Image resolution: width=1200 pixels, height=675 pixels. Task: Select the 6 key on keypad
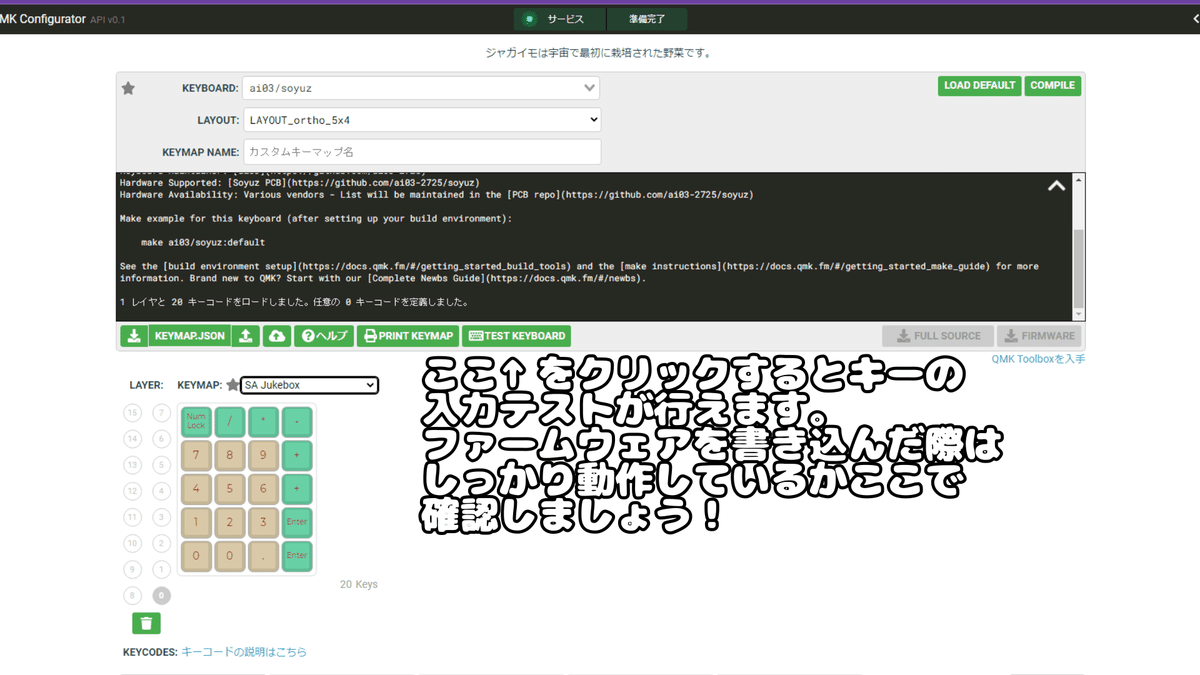[263, 489]
